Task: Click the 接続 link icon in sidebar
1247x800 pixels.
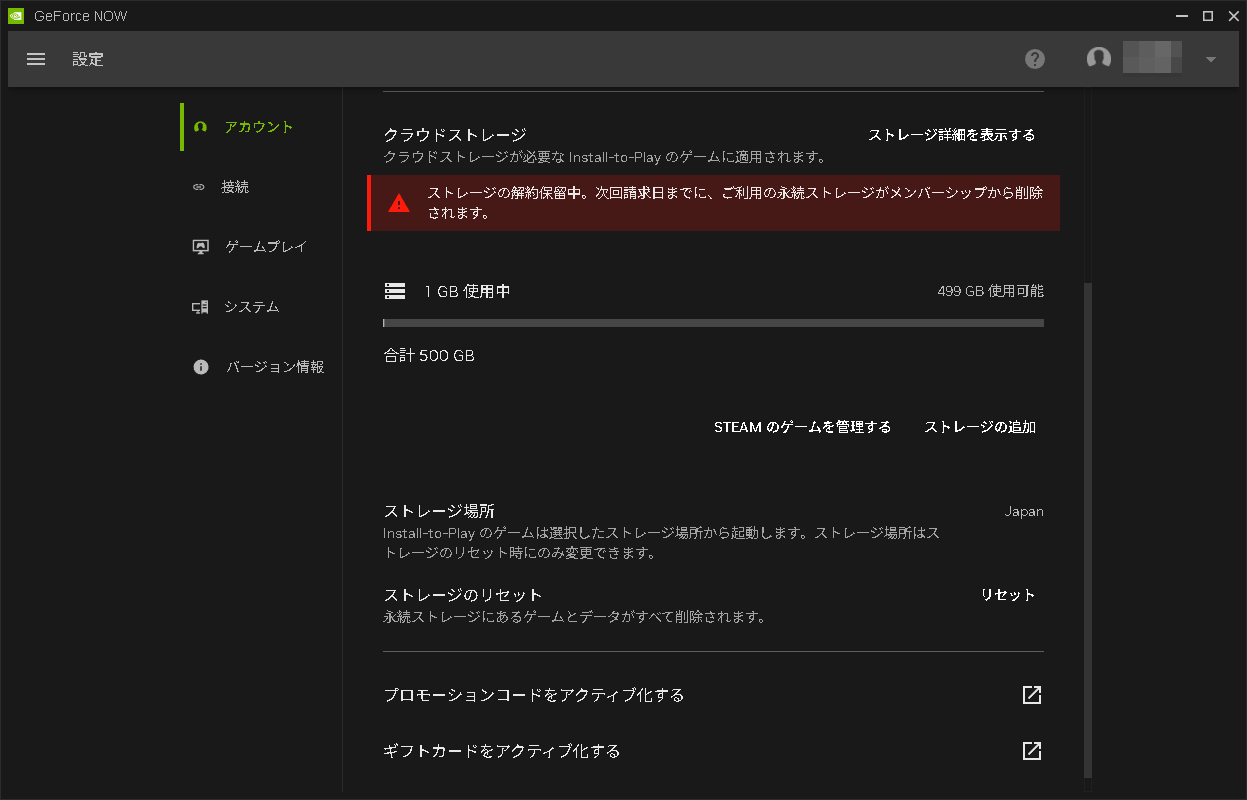Action: click(199, 186)
